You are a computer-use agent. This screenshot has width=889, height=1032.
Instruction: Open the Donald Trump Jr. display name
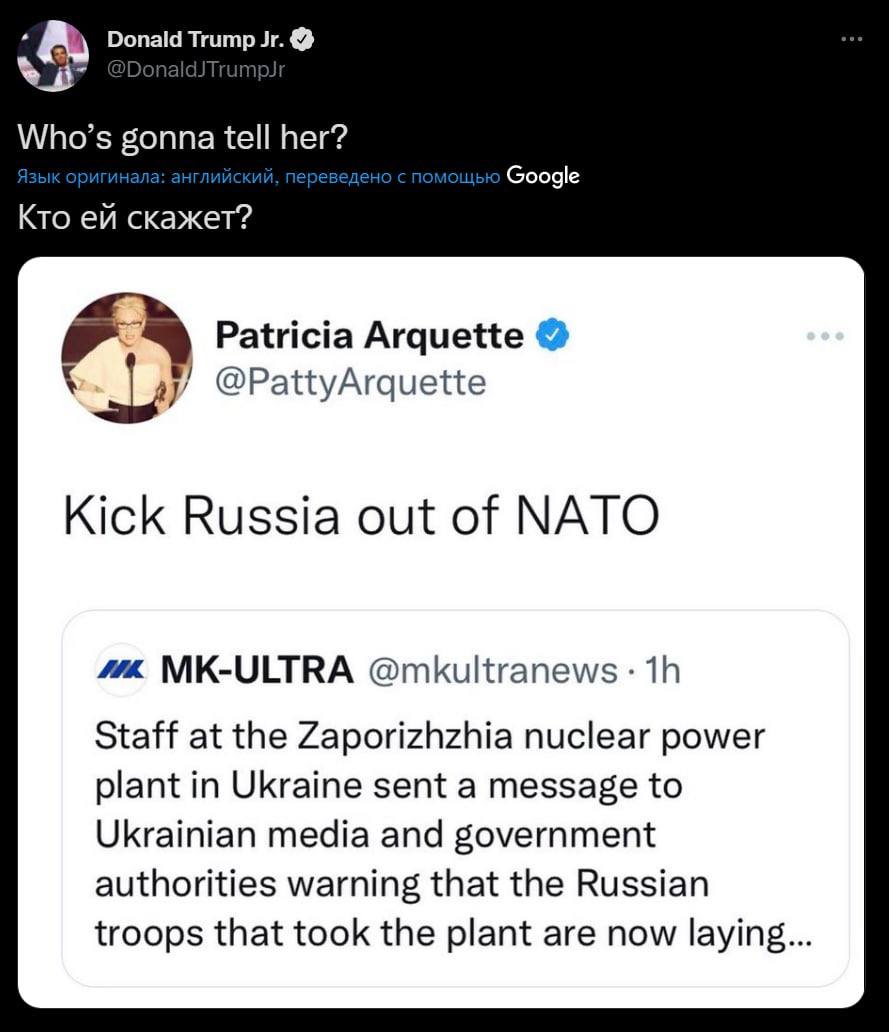(x=197, y=40)
